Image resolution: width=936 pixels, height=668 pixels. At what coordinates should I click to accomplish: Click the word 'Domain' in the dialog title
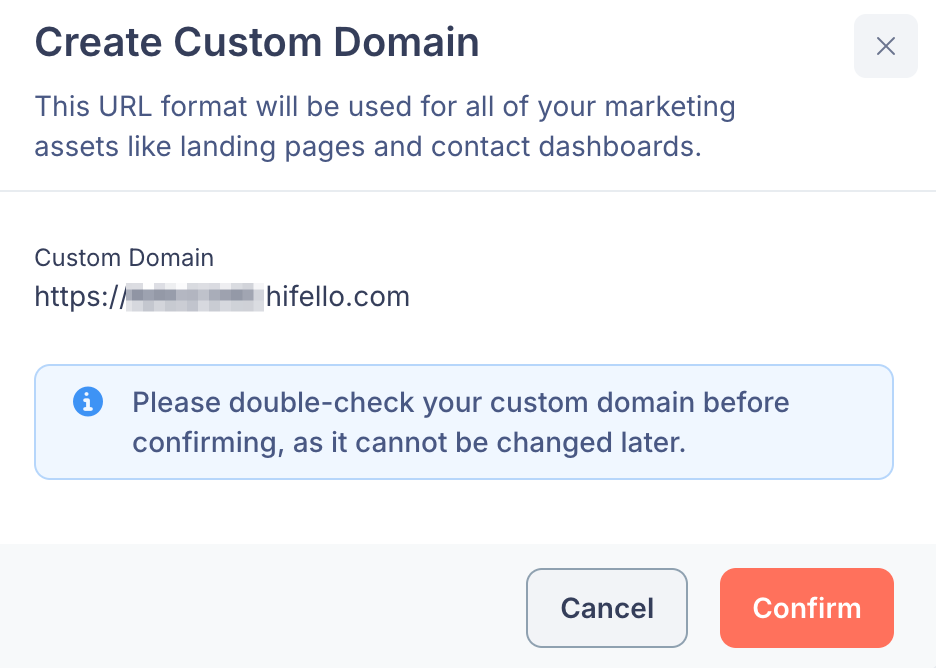(x=406, y=42)
